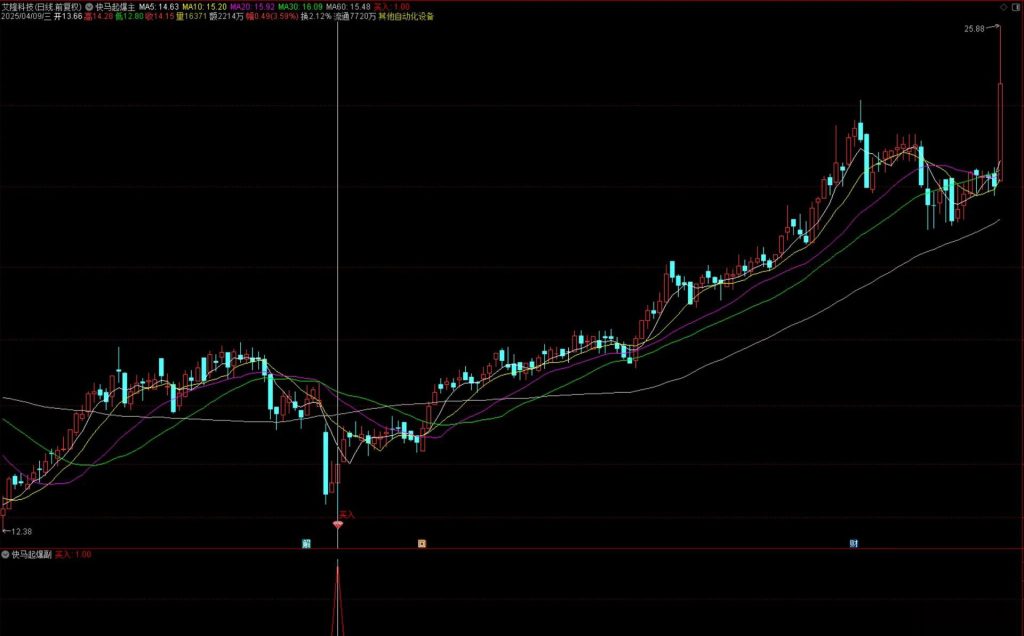Image resolution: width=1024 pixels, height=636 pixels.
Task: Toggle the side panel icon at top-right
Action: click(x=1015, y=6)
